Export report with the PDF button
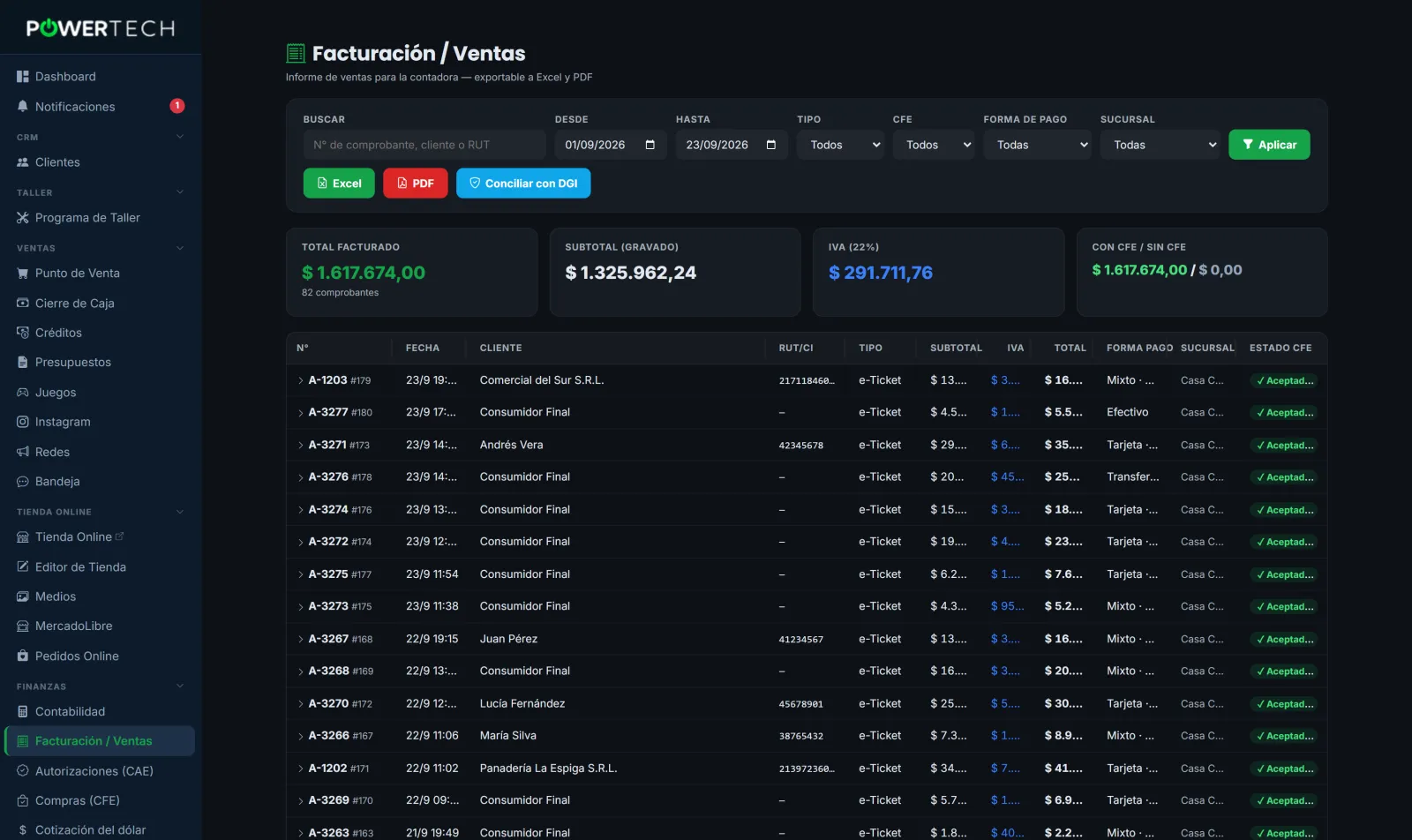The width and height of the screenshot is (1412, 840). (416, 184)
